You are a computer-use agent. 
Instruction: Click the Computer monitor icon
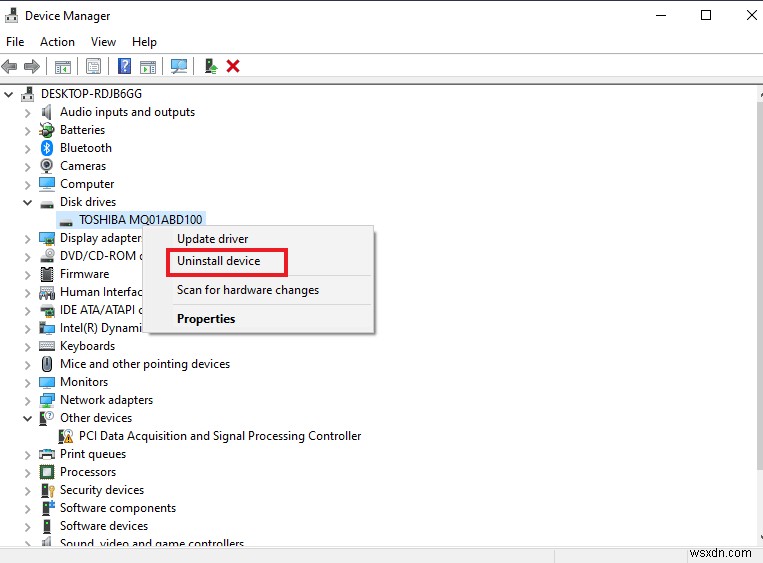[x=47, y=184]
